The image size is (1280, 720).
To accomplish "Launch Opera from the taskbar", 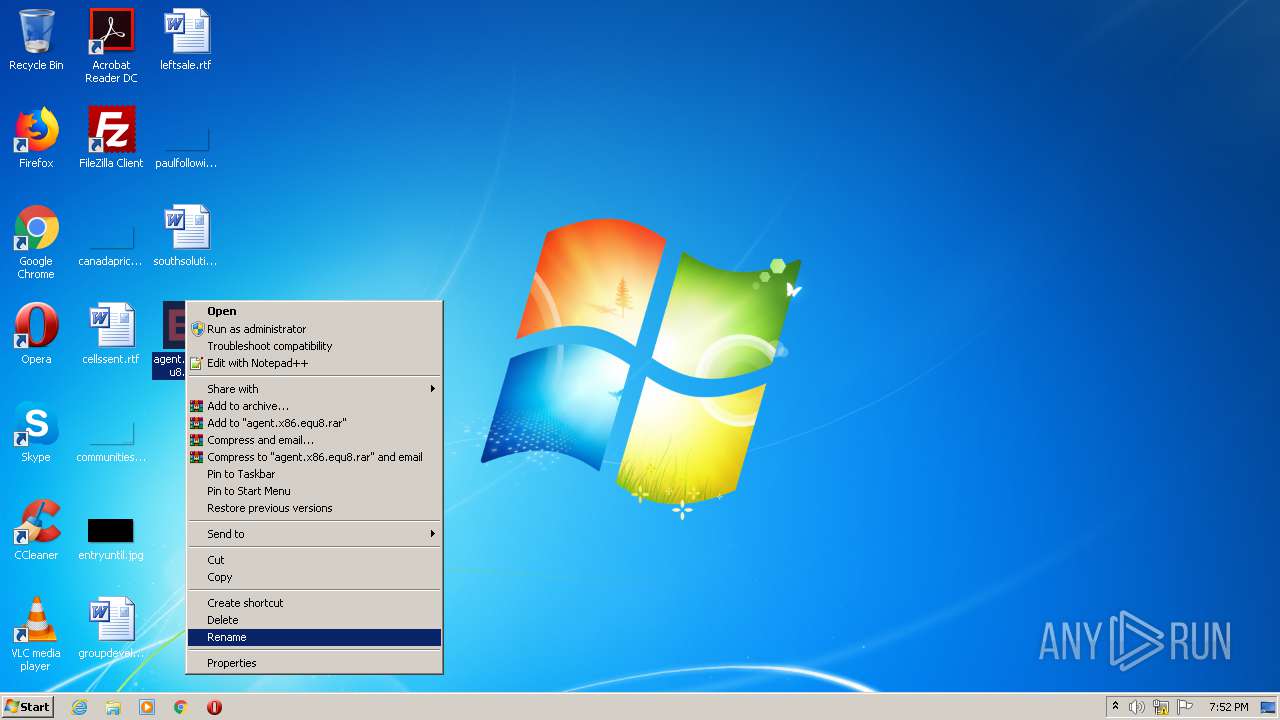I will pos(214,707).
